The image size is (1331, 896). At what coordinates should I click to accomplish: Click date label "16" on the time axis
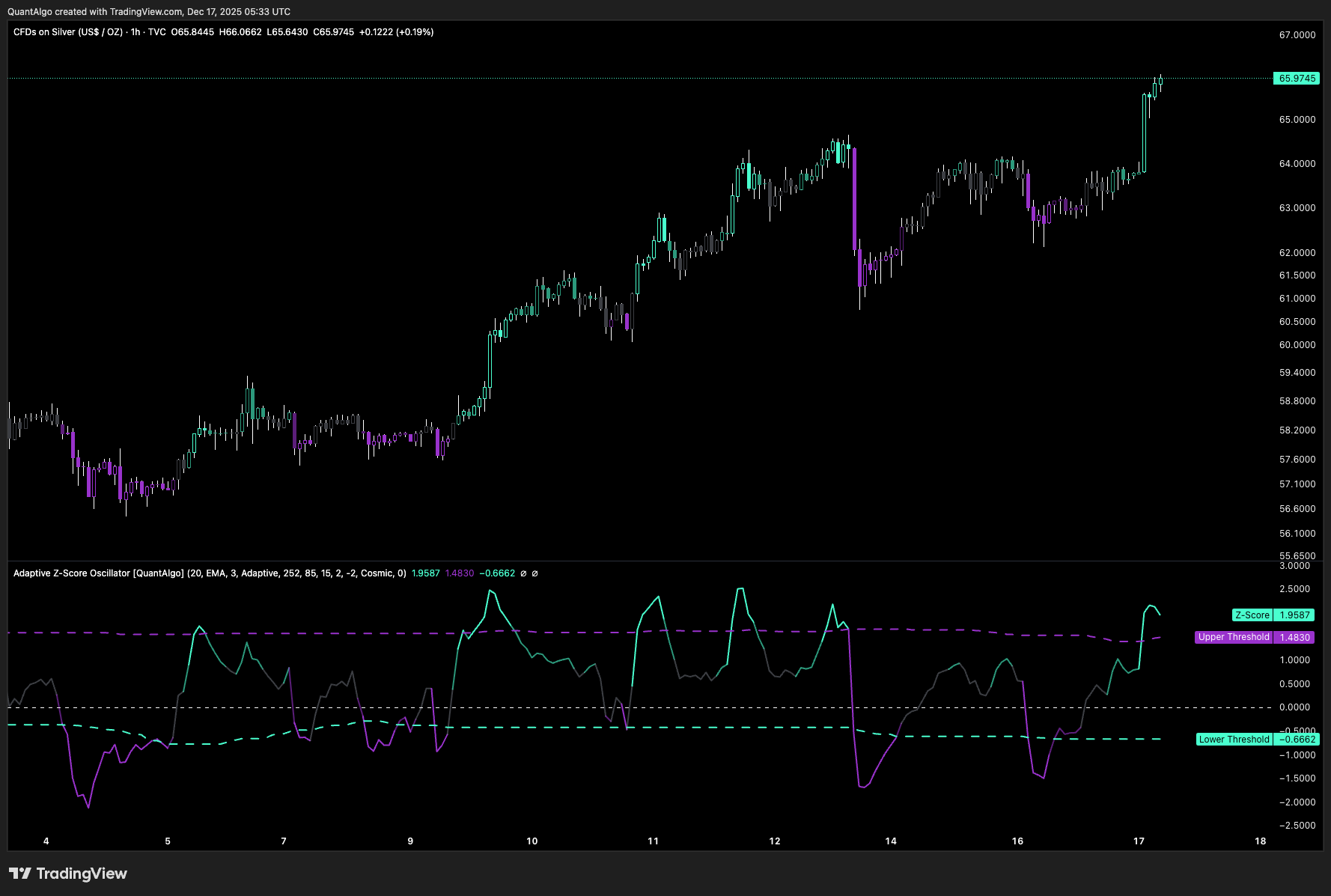click(x=1018, y=841)
